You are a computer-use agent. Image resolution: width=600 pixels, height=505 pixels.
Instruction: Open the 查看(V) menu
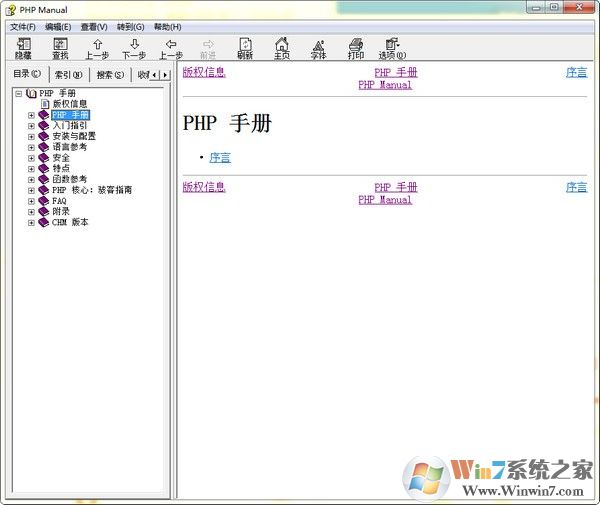tap(94, 27)
